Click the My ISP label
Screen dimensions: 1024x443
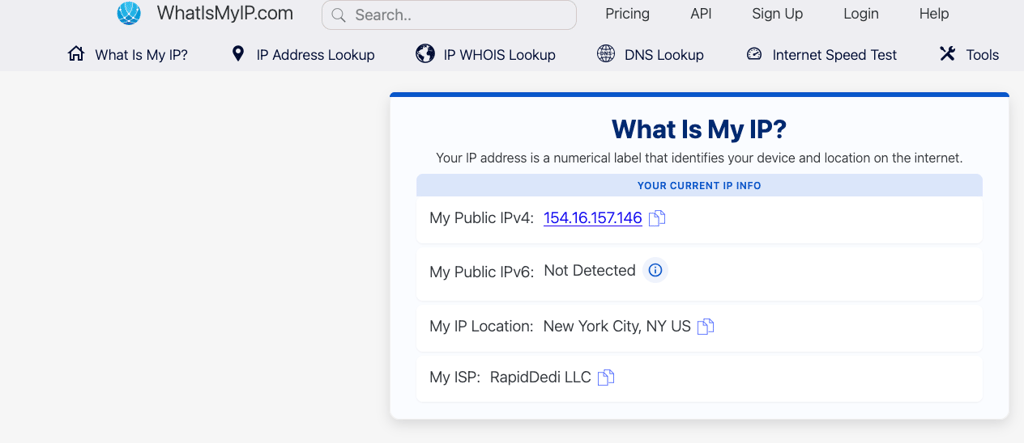pos(455,377)
